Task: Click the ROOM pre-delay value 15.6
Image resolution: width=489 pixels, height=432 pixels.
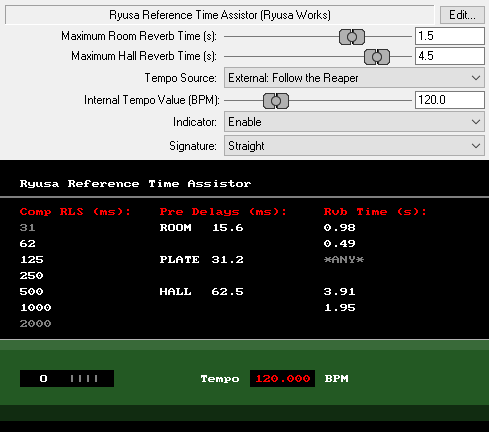Action: click(x=228, y=228)
